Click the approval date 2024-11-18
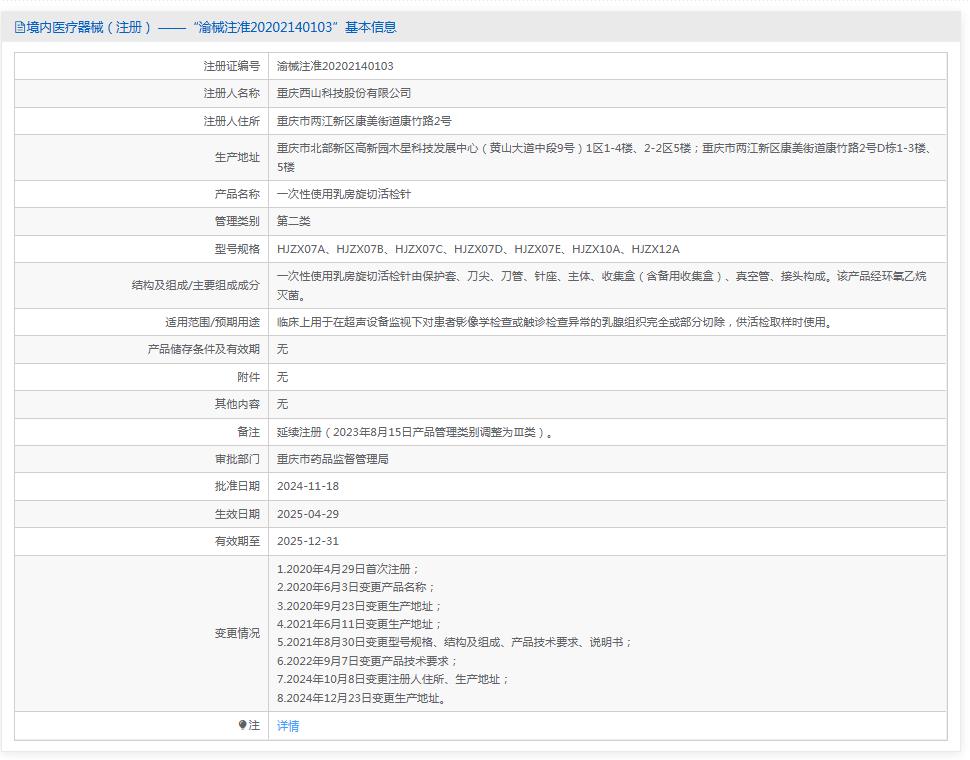Image resolution: width=970 pixels, height=760 pixels. (308, 486)
